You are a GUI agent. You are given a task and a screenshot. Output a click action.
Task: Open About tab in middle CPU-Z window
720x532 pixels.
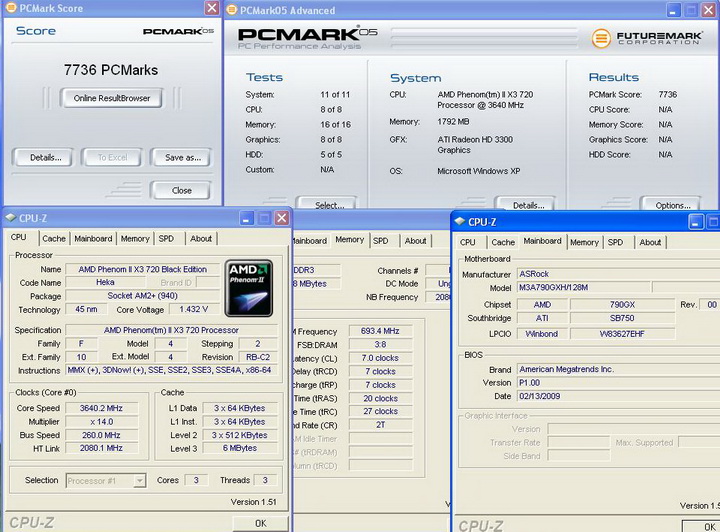416,241
